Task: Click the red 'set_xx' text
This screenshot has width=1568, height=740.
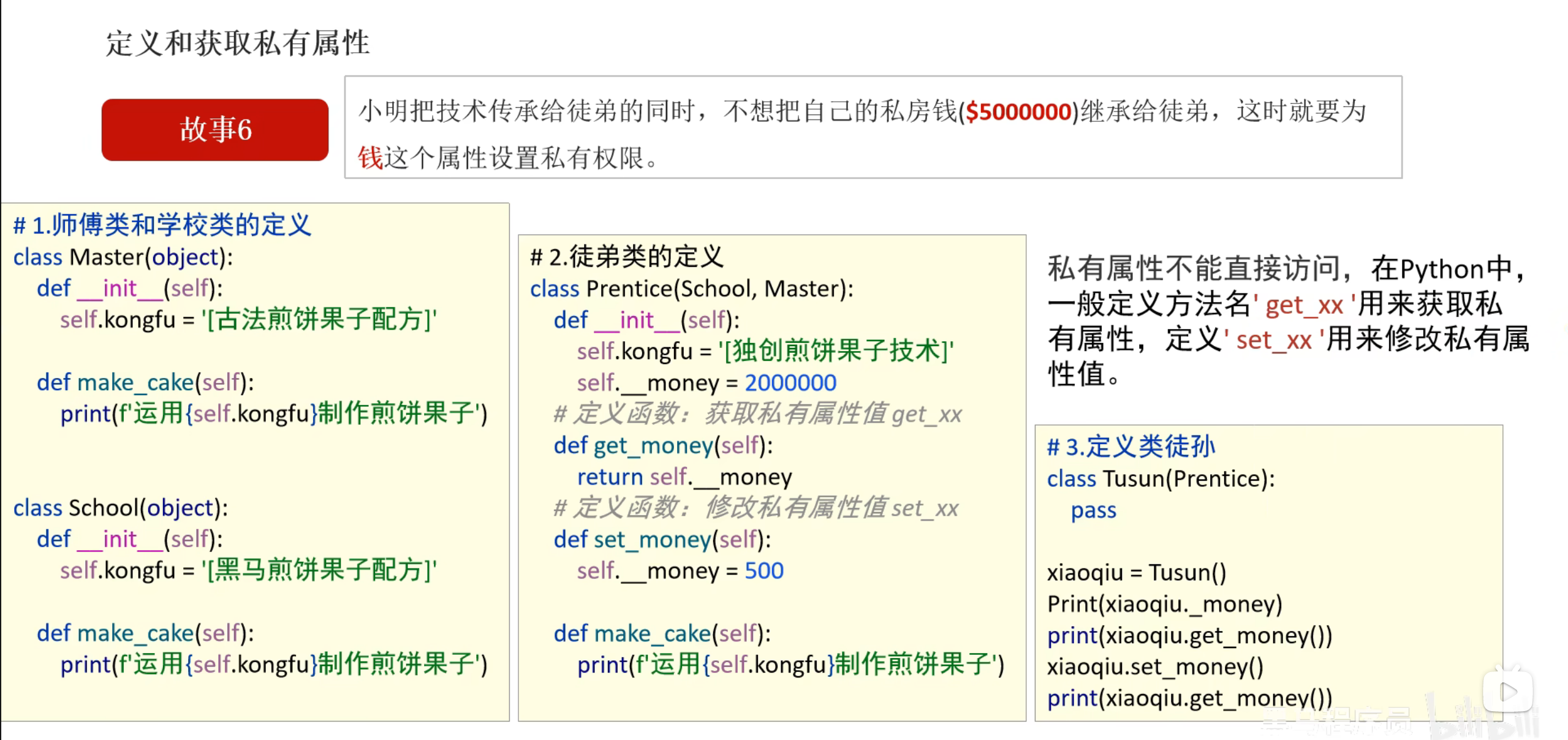Action: point(1273,340)
